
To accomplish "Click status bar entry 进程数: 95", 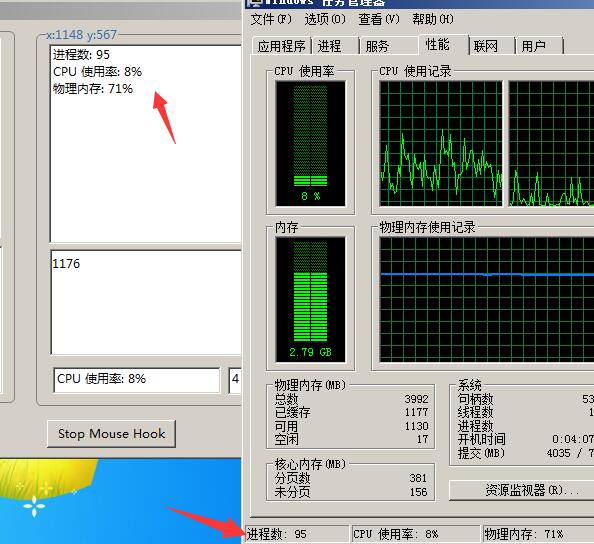I will [297, 534].
